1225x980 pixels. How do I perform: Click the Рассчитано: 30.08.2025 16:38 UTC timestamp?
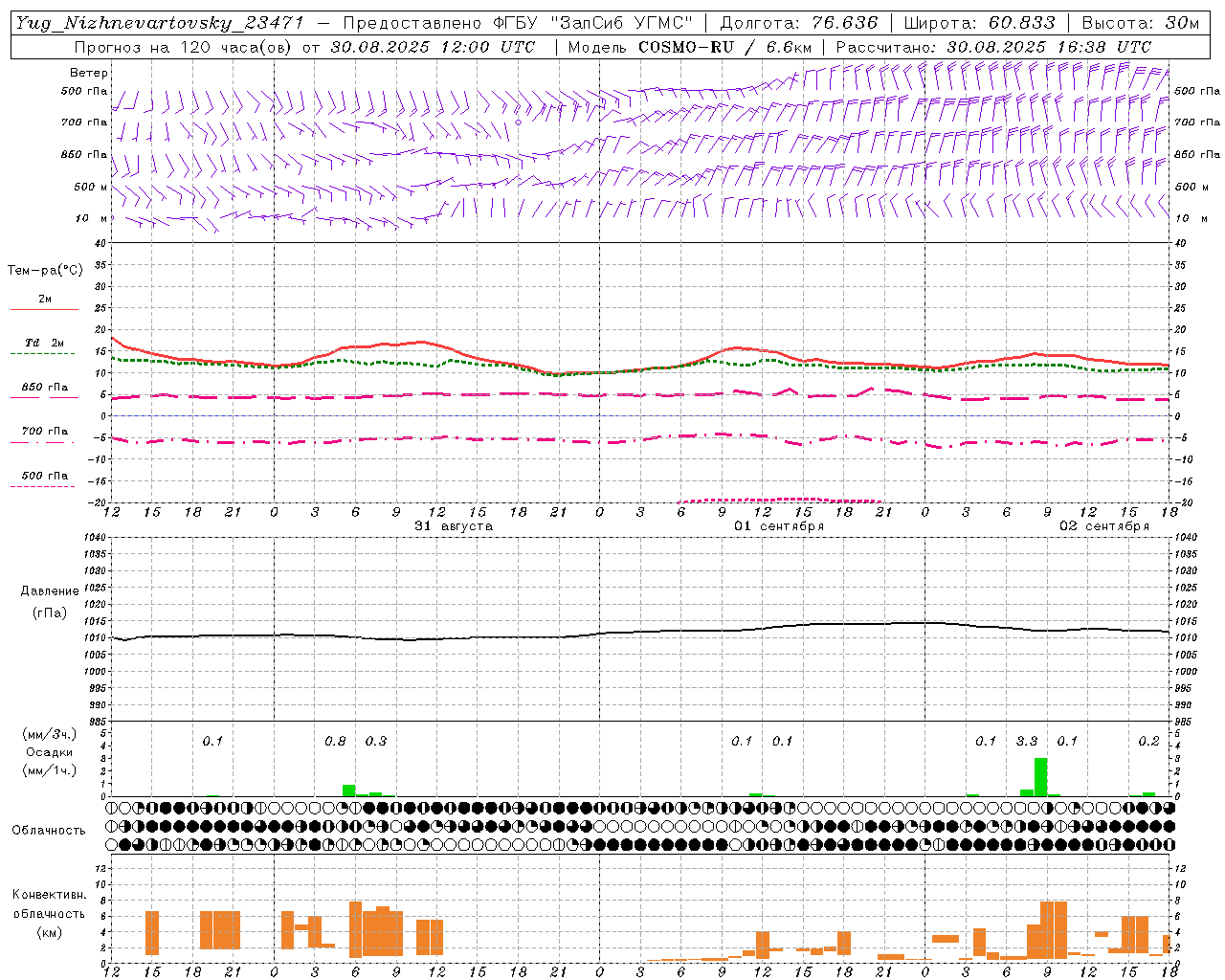[x=993, y=47]
